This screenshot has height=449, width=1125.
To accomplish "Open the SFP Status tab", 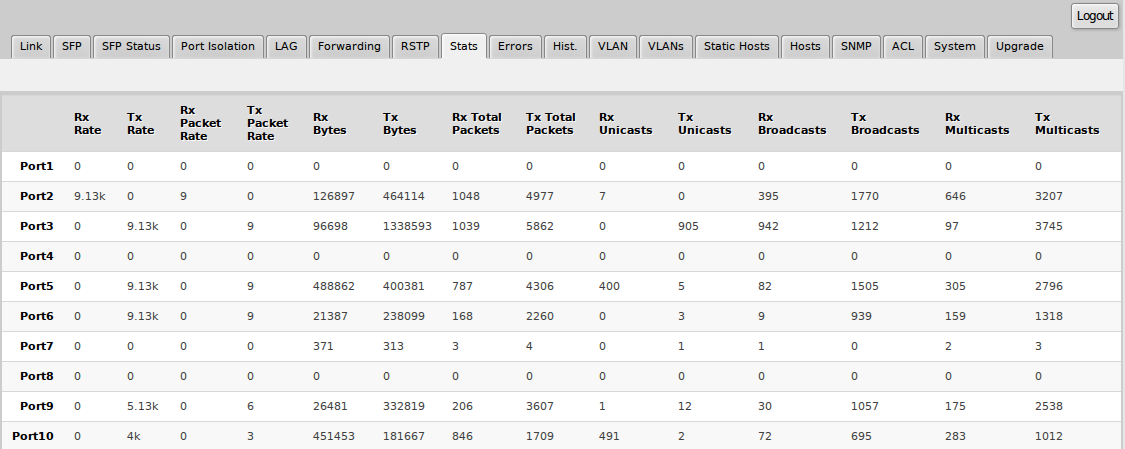I will [x=131, y=46].
